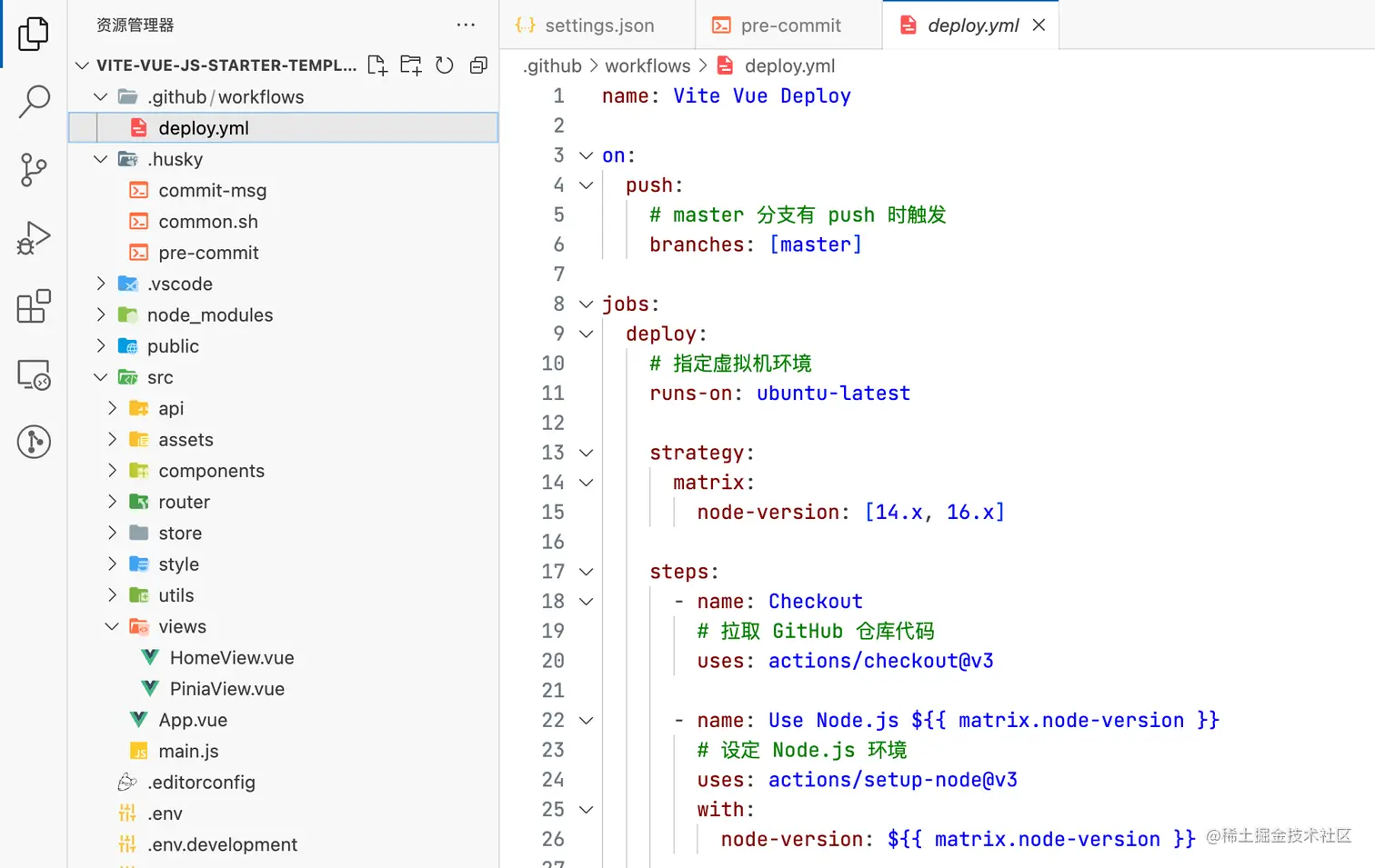
Task: Open the Git Graph icon in activity bar
Action: (x=34, y=442)
